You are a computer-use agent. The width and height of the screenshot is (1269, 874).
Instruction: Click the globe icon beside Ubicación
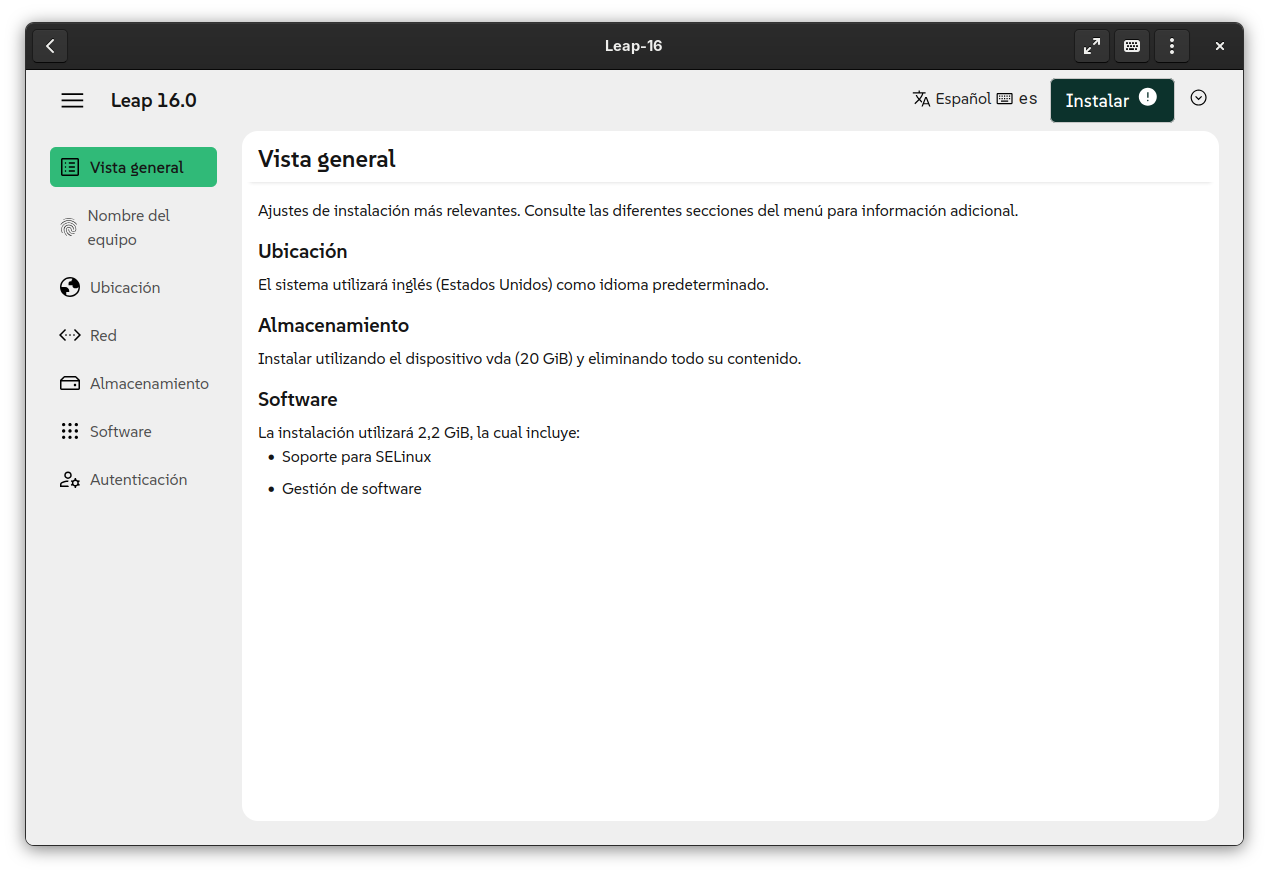click(69, 287)
